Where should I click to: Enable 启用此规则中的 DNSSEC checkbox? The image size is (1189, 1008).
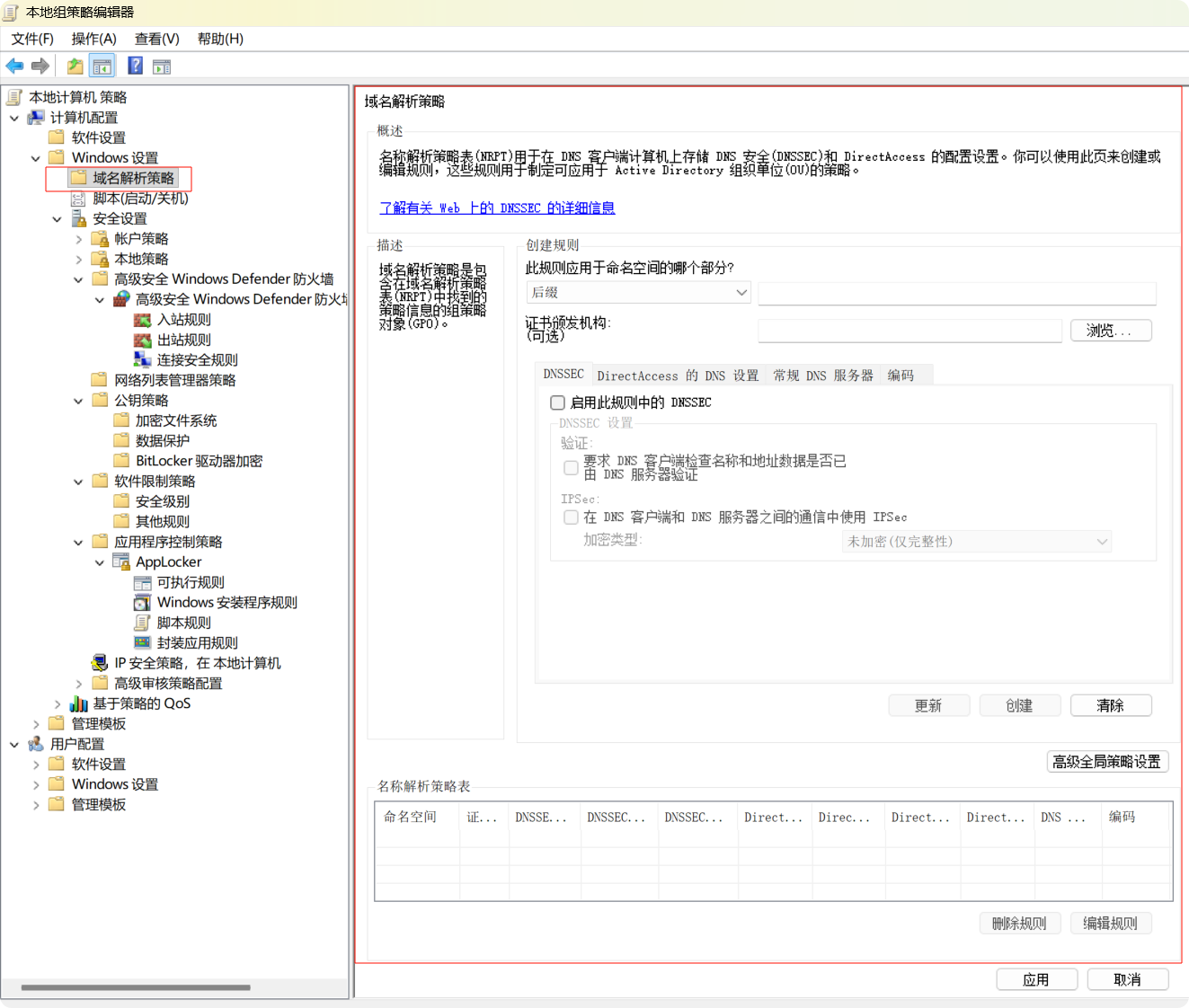point(557,402)
